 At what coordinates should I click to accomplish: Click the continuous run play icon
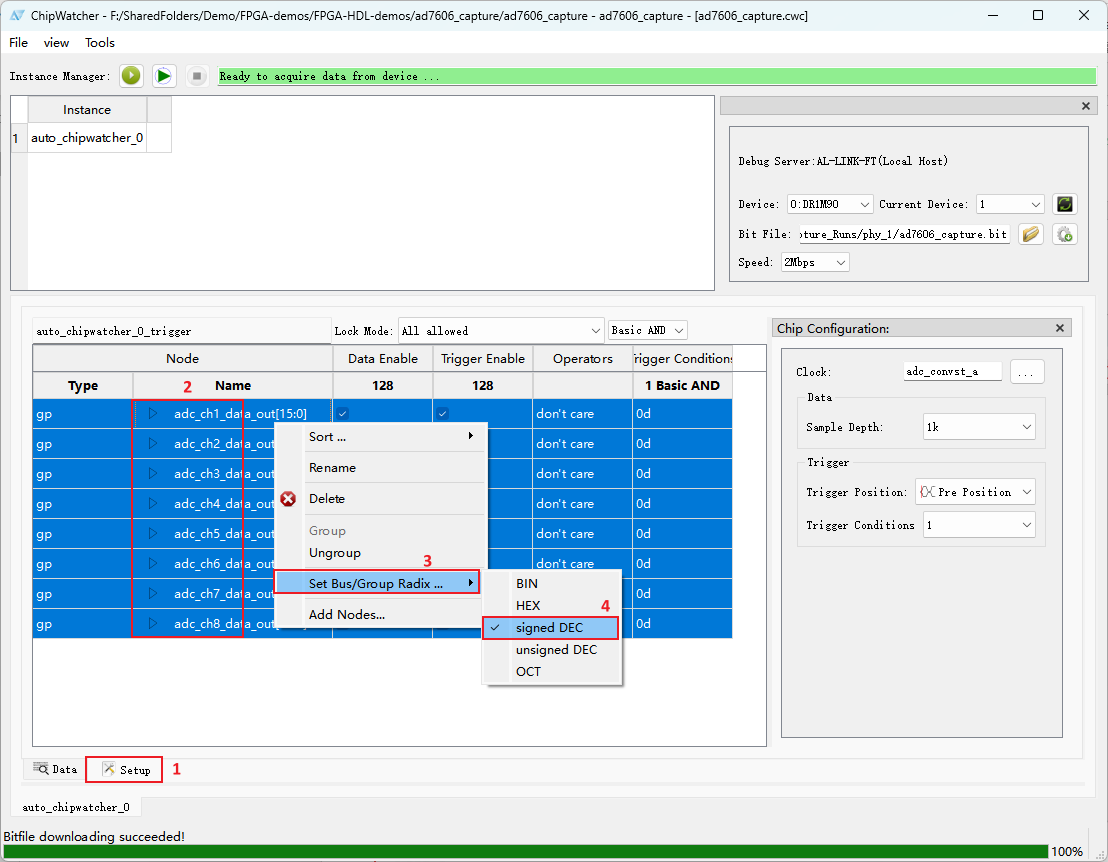click(x=164, y=76)
